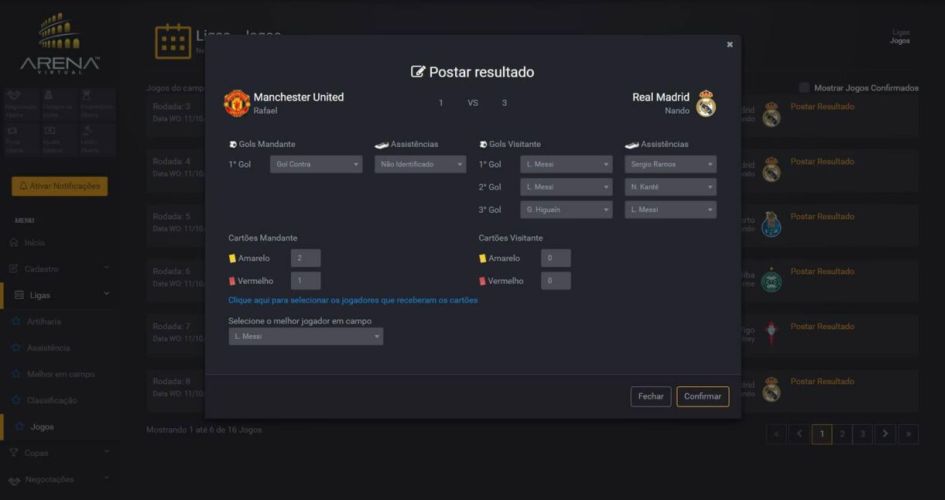Image resolution: width=945 pixels, height=500 pixels.
Task: Open the Artilharia sidebar item
Action: tap(43, 322)
